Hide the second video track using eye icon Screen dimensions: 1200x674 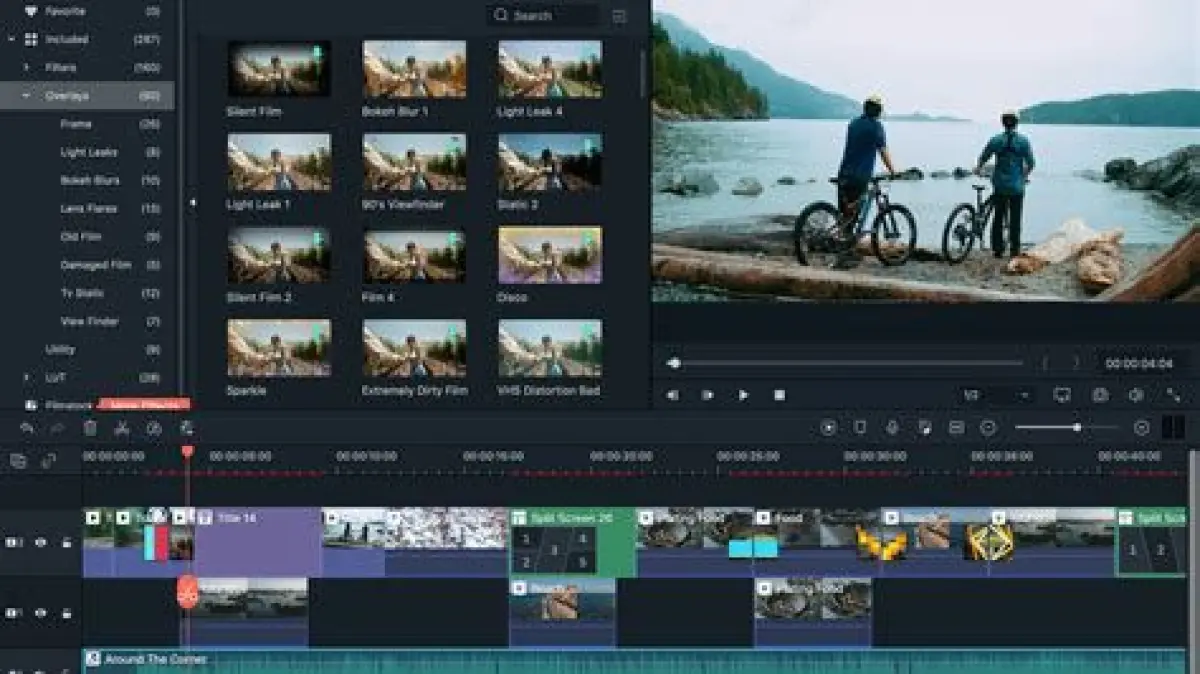tap(41, 612)
